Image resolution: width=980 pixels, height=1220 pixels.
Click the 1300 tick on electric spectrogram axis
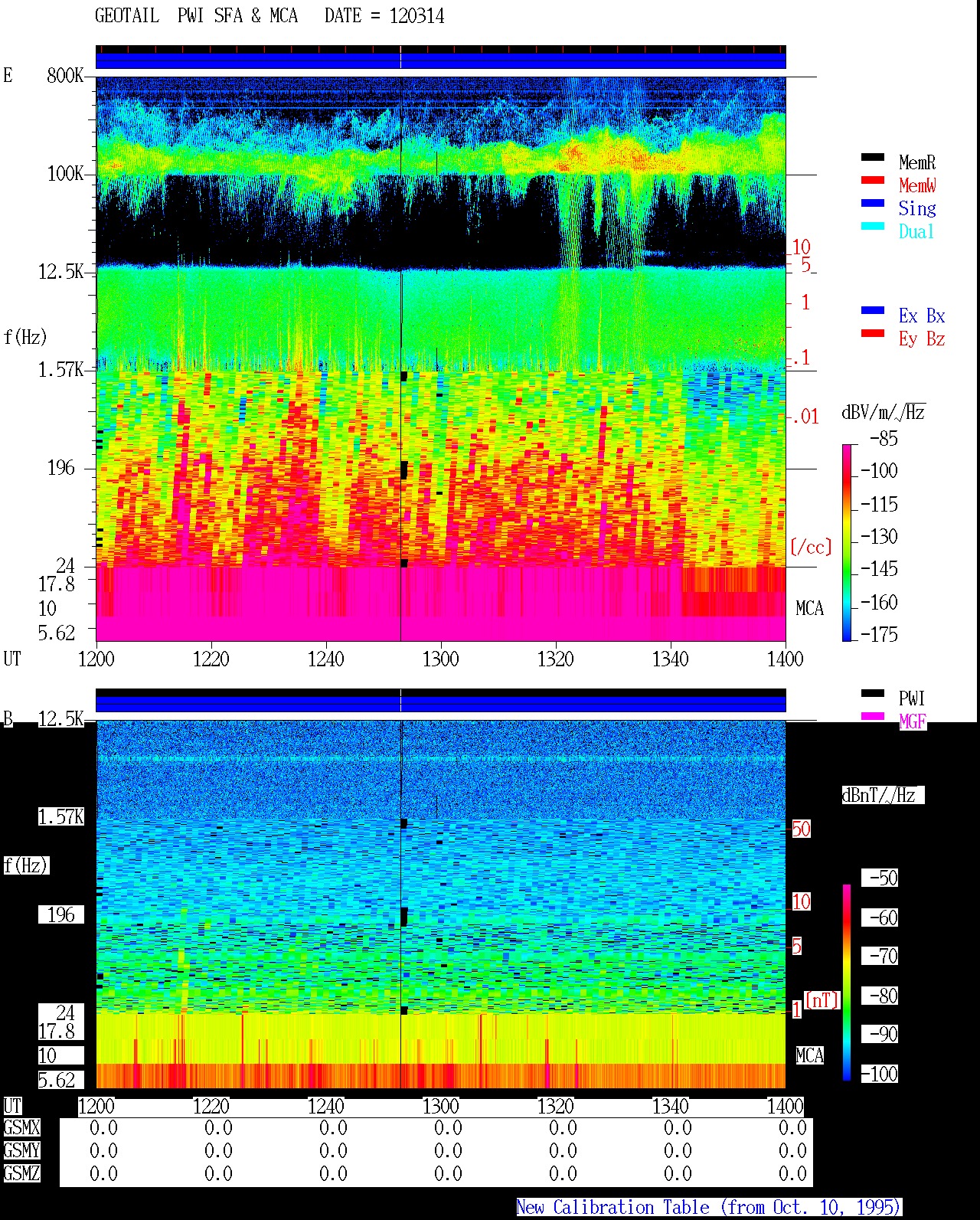coord(441,659)
